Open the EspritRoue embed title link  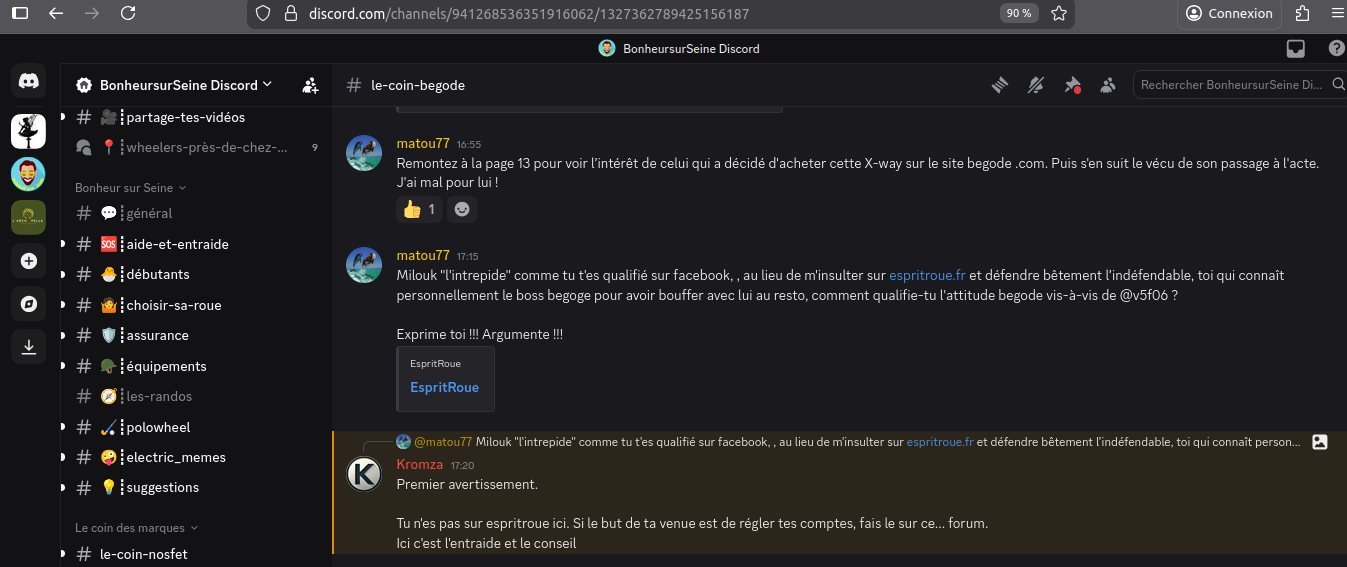point(444,388)
